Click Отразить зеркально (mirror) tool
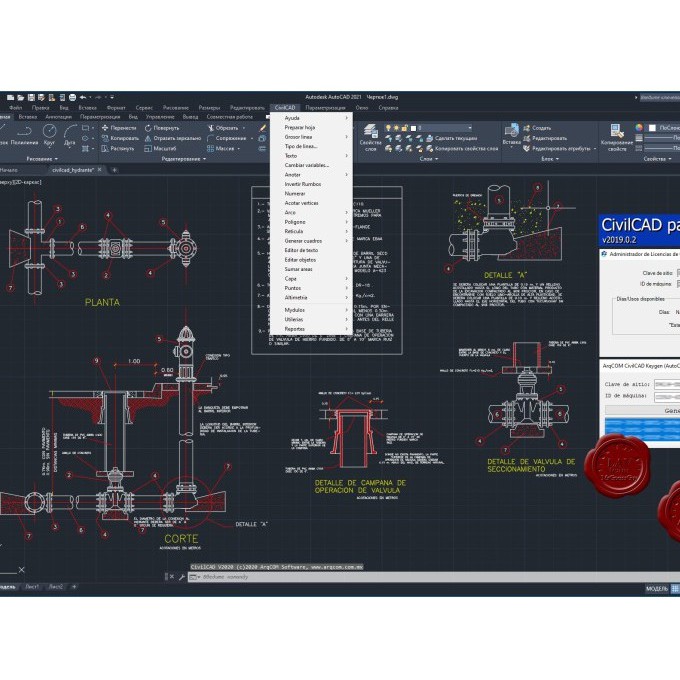Viewport: 680px width, 680px height. pos(173,138)
